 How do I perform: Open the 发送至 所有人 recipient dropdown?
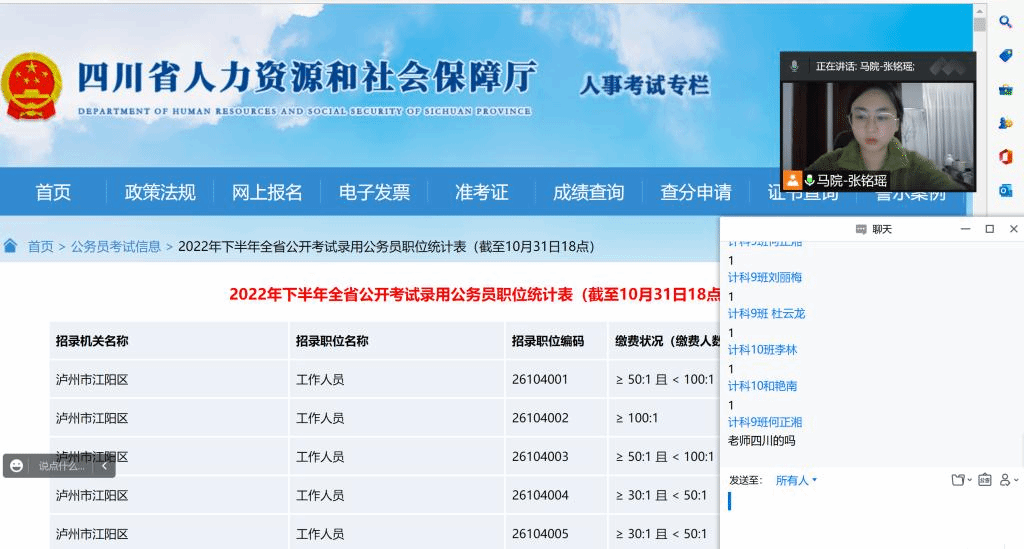[796, 480]
